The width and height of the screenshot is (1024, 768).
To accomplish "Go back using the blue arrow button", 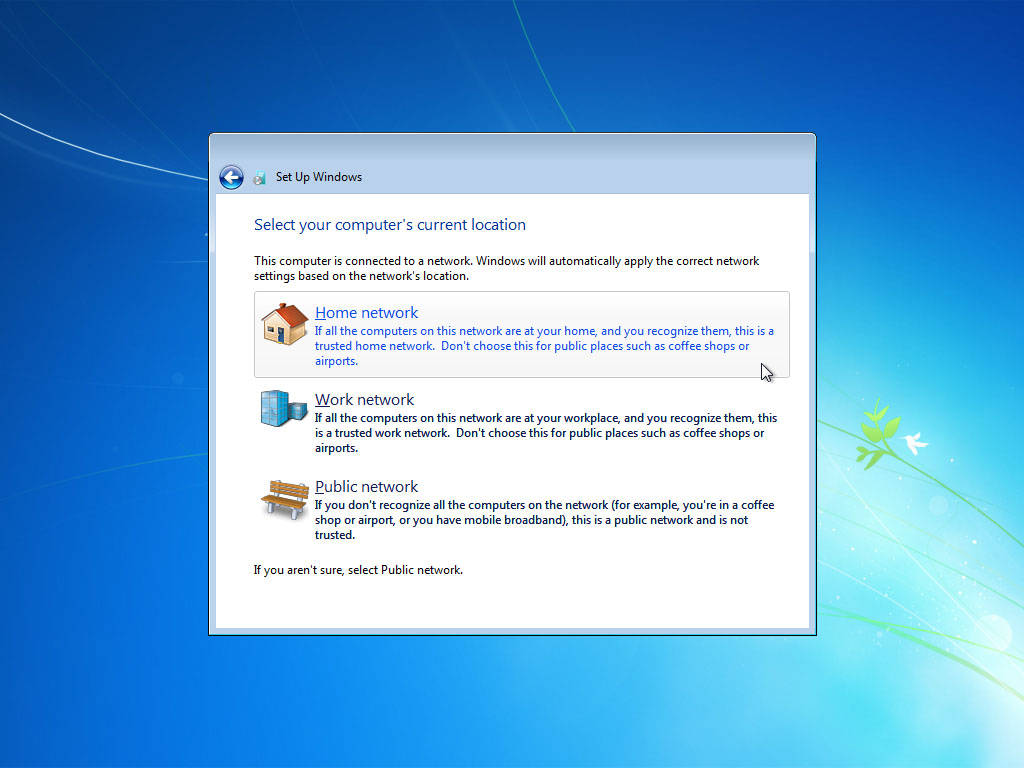I will click(231, 177).
